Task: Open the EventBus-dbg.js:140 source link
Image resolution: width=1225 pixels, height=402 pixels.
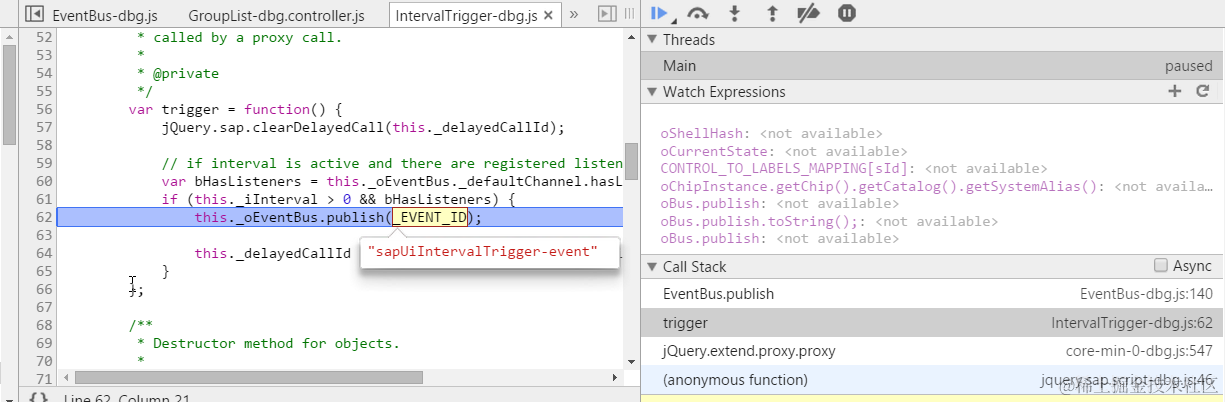Action: 1146,295
